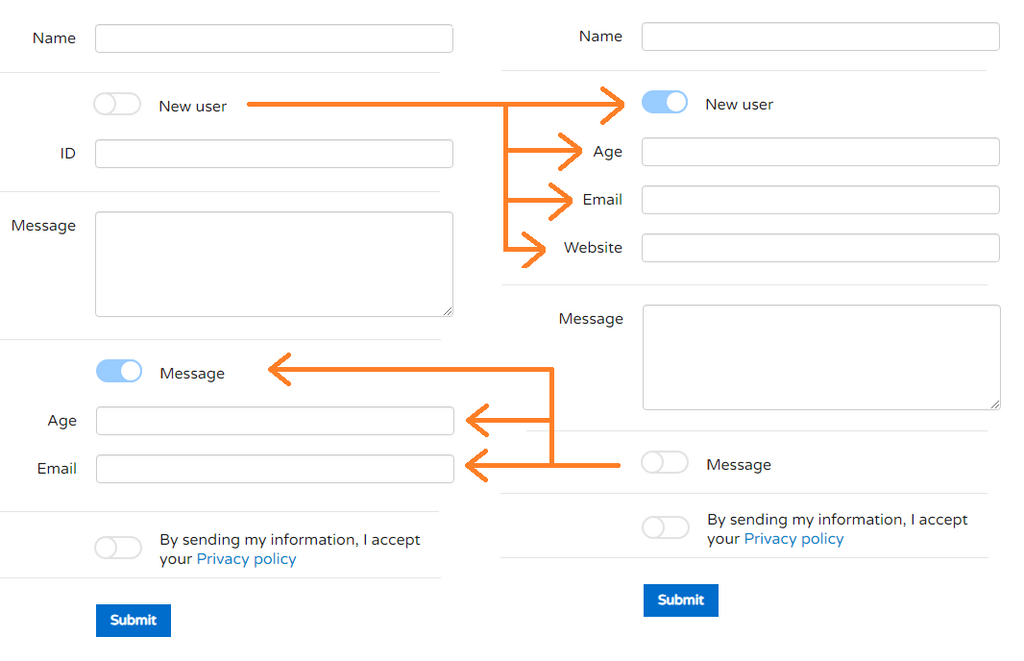Image resolution: width=1024 pixels, height=661 pixels.
Task: Select the Email field on the right form
Action: pos(820,199)
